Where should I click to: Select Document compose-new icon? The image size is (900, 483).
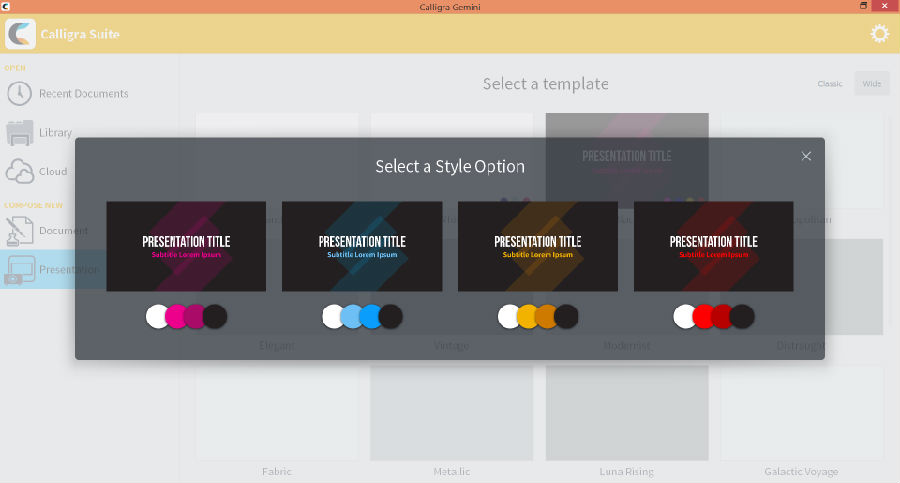click(20, 230)
